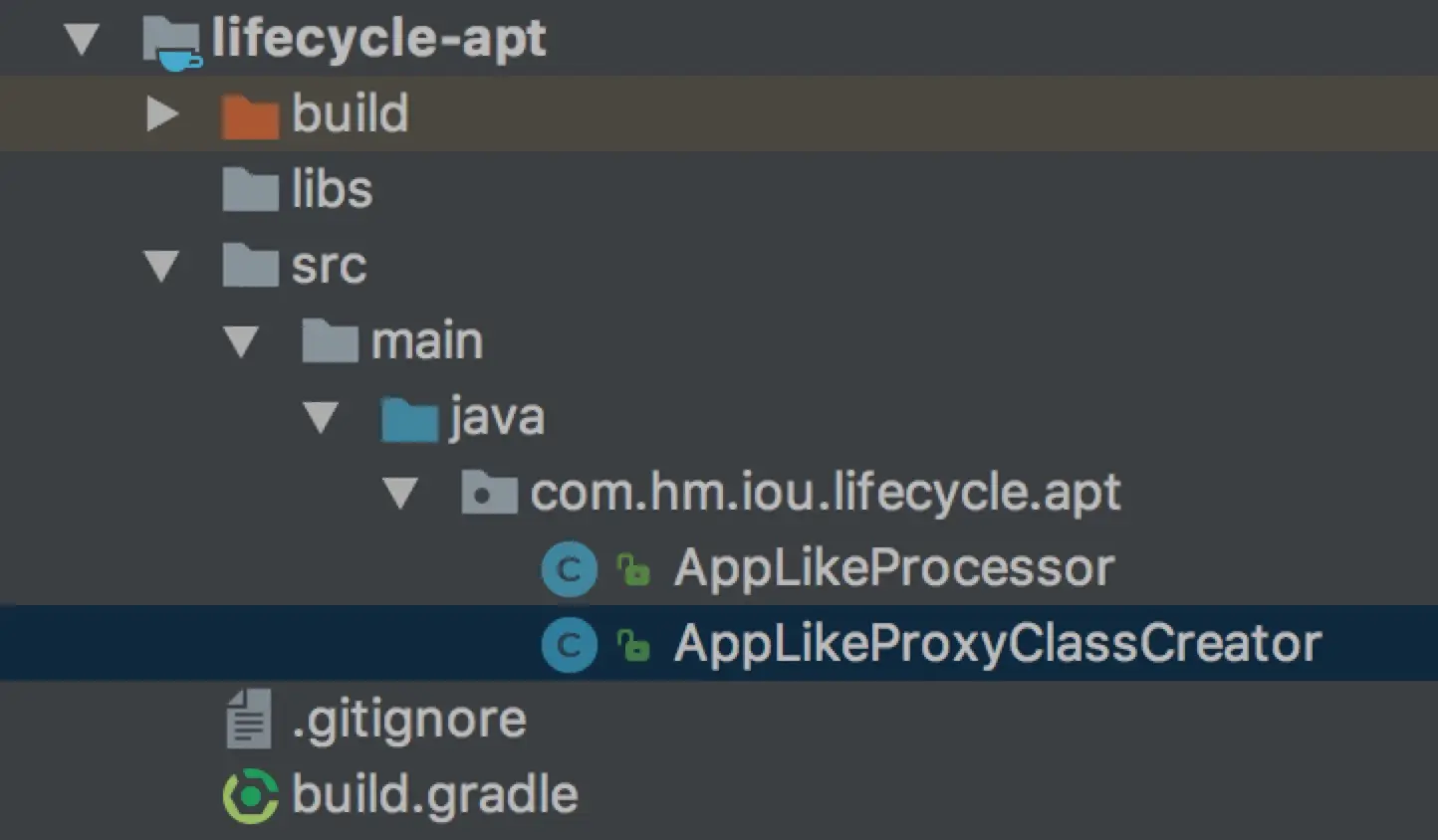
Task: Collapse the com.hm.iou.lifecycle.apt package
Action: [x=400, y=494]
